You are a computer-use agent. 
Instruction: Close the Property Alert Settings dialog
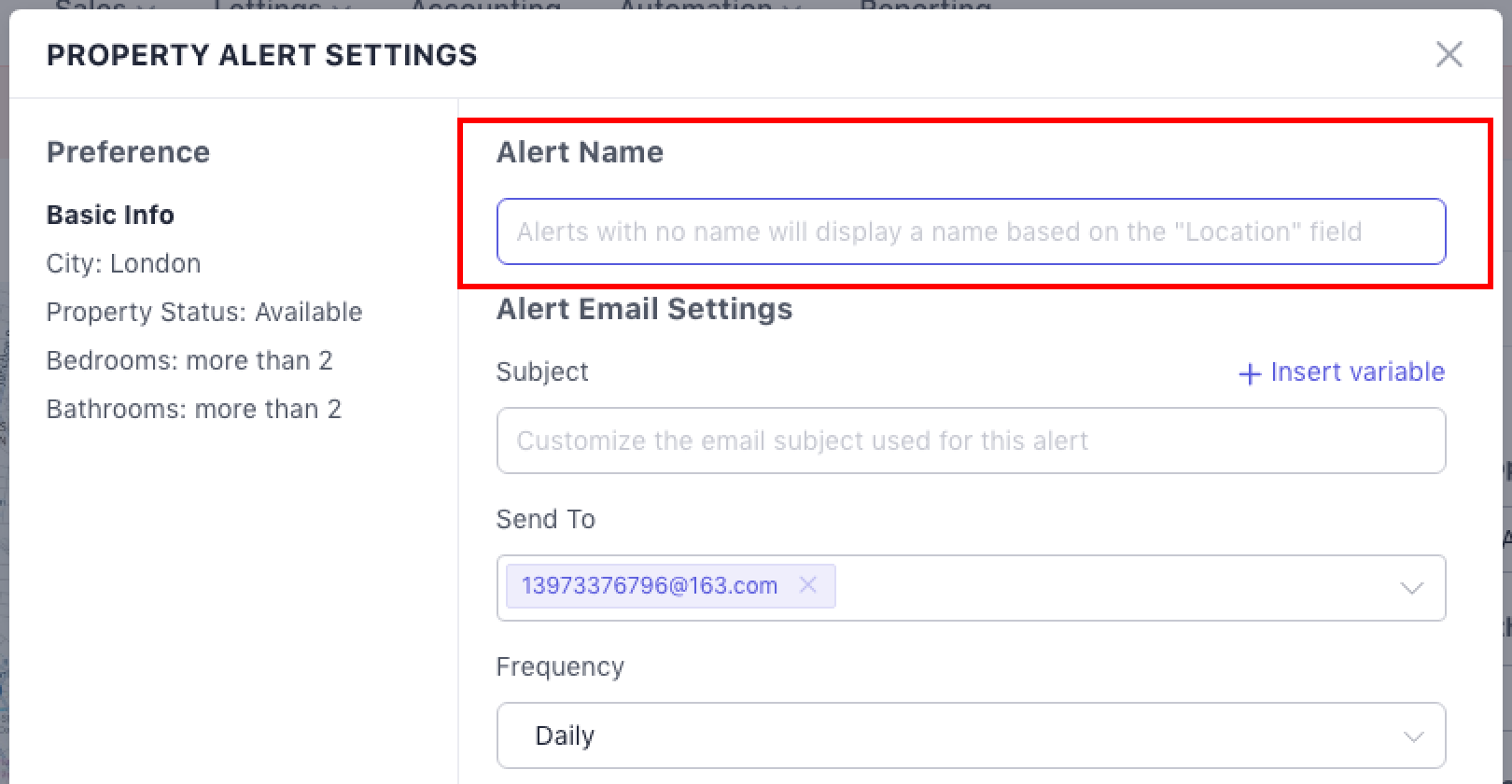[x=1449, y=54]
